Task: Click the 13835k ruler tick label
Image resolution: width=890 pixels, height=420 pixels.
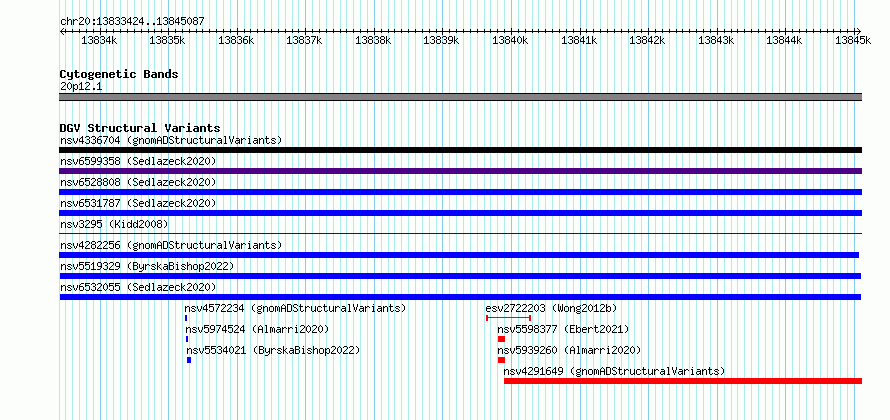Action: [x=168, y=40]
